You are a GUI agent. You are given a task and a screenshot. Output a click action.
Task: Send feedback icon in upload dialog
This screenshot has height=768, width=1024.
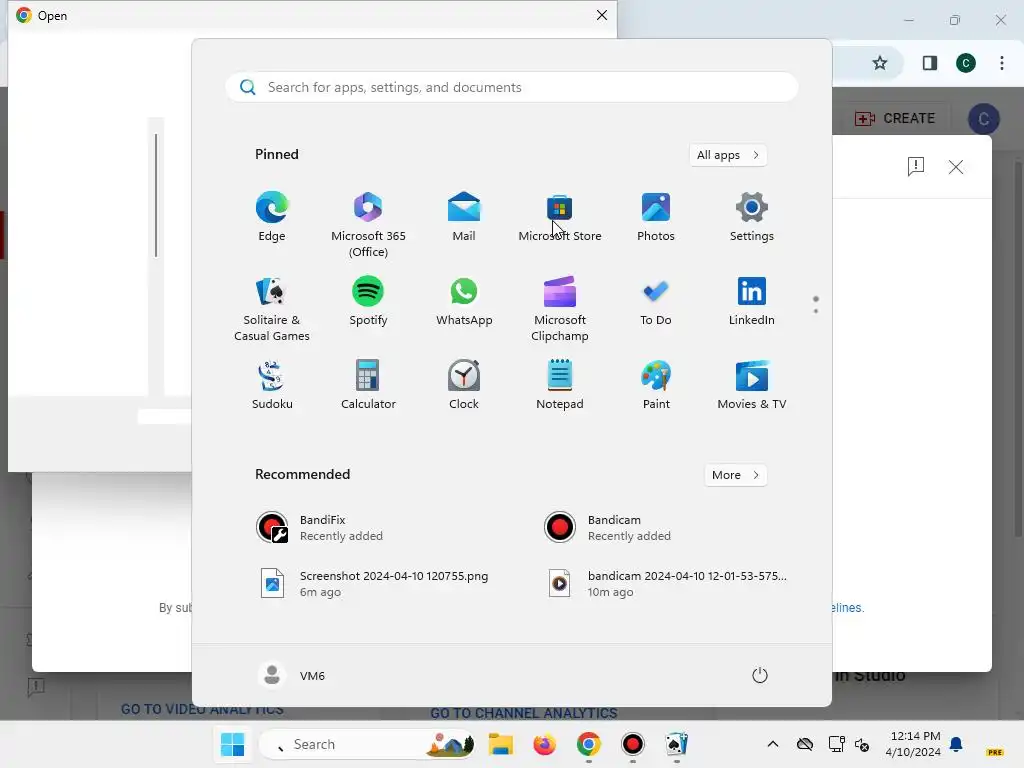pos(916,166)
